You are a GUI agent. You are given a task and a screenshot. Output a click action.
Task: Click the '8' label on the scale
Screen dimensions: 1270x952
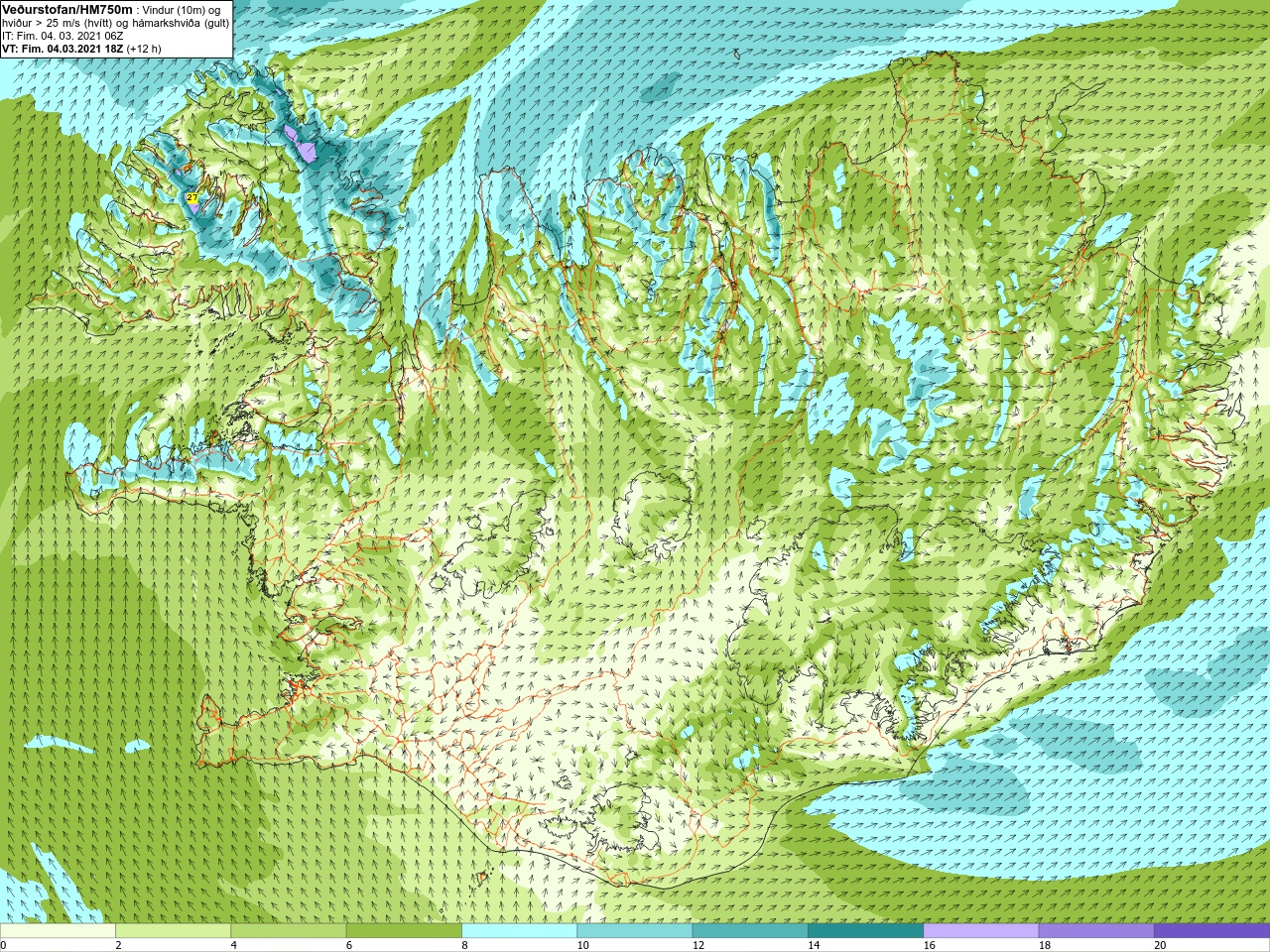[x=464, y=945]
